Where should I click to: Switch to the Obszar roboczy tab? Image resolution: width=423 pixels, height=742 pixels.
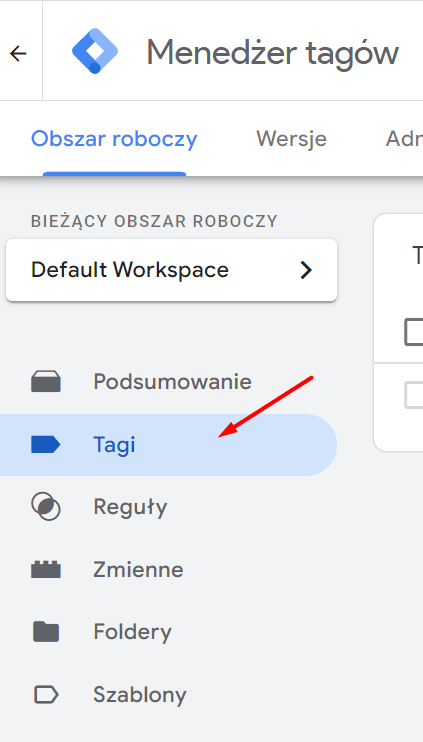[x=114, y=139]
